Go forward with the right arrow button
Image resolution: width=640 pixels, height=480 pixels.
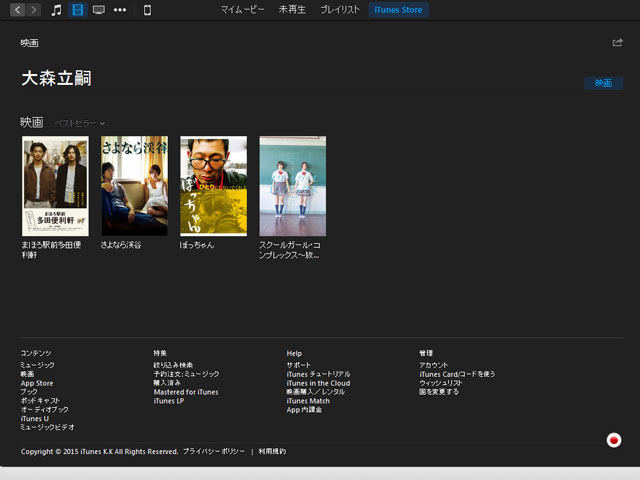(x=33, y=10)
